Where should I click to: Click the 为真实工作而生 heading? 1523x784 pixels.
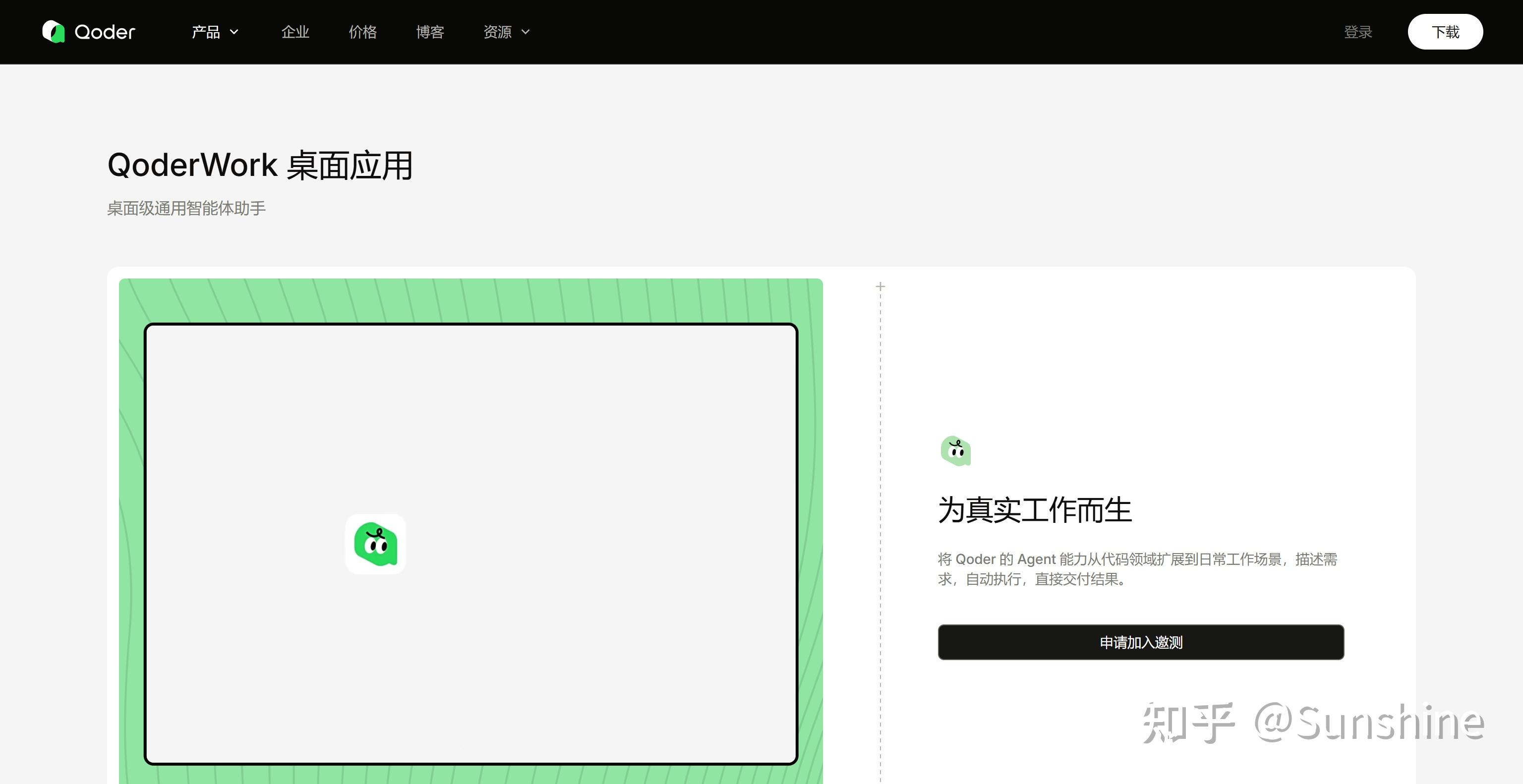coord(1035,510)
